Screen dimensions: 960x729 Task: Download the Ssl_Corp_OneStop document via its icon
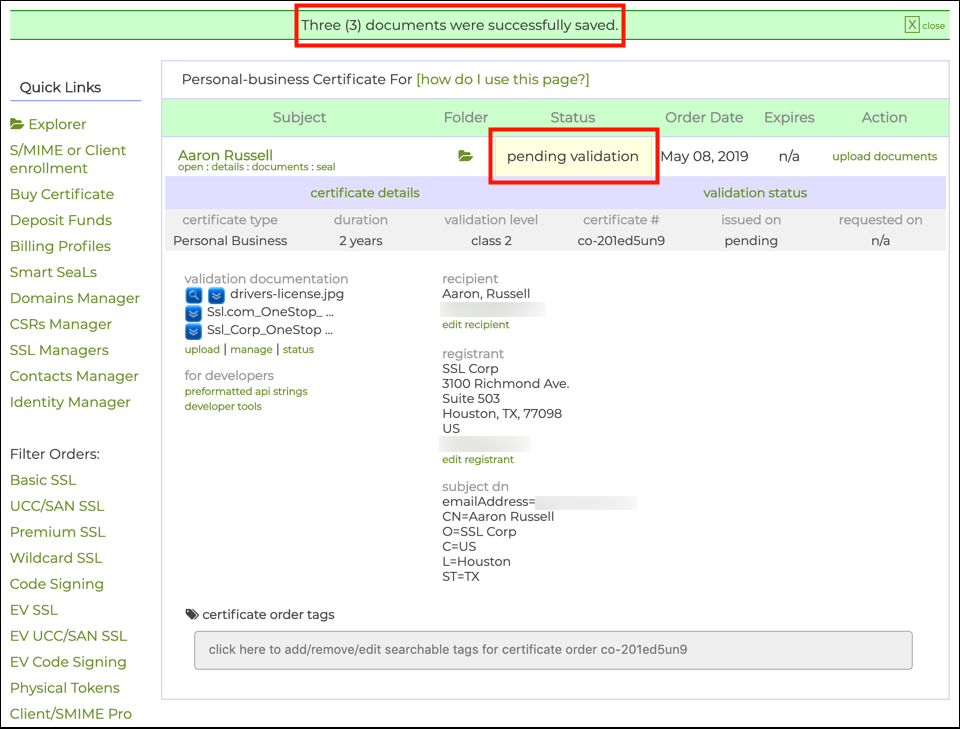194,331
